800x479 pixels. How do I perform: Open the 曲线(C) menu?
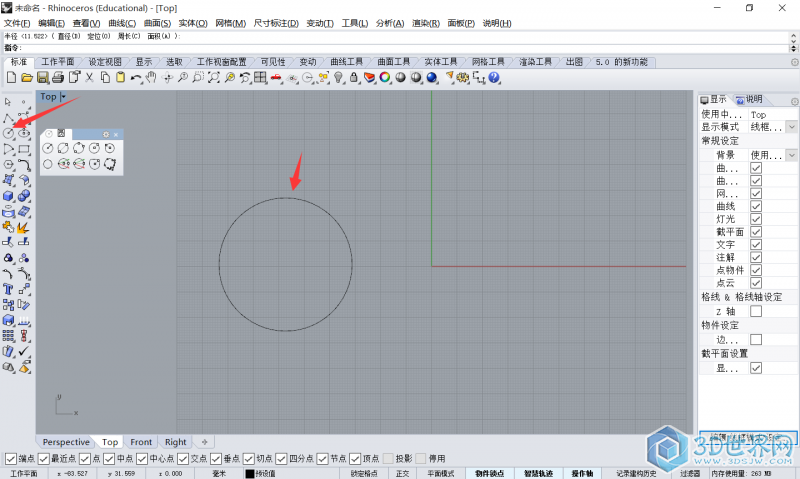click(x=122, y=23)
